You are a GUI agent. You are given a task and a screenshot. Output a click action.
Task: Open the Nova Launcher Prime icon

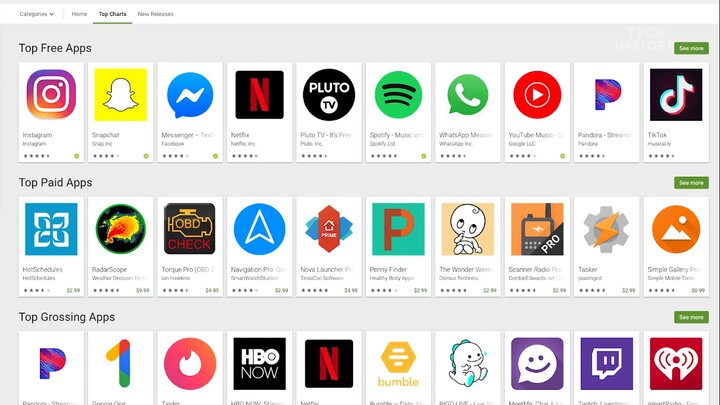click(329, 229)
